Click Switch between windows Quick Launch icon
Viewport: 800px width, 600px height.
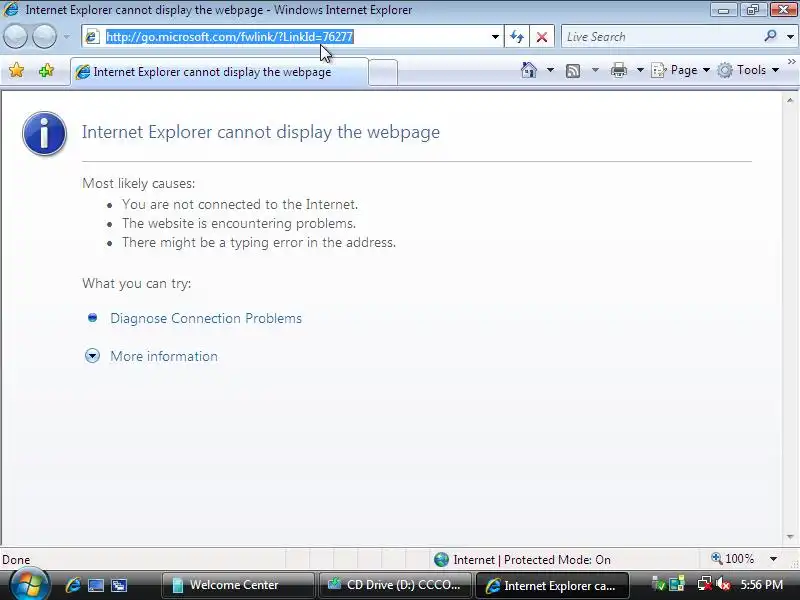click(119, 585)
